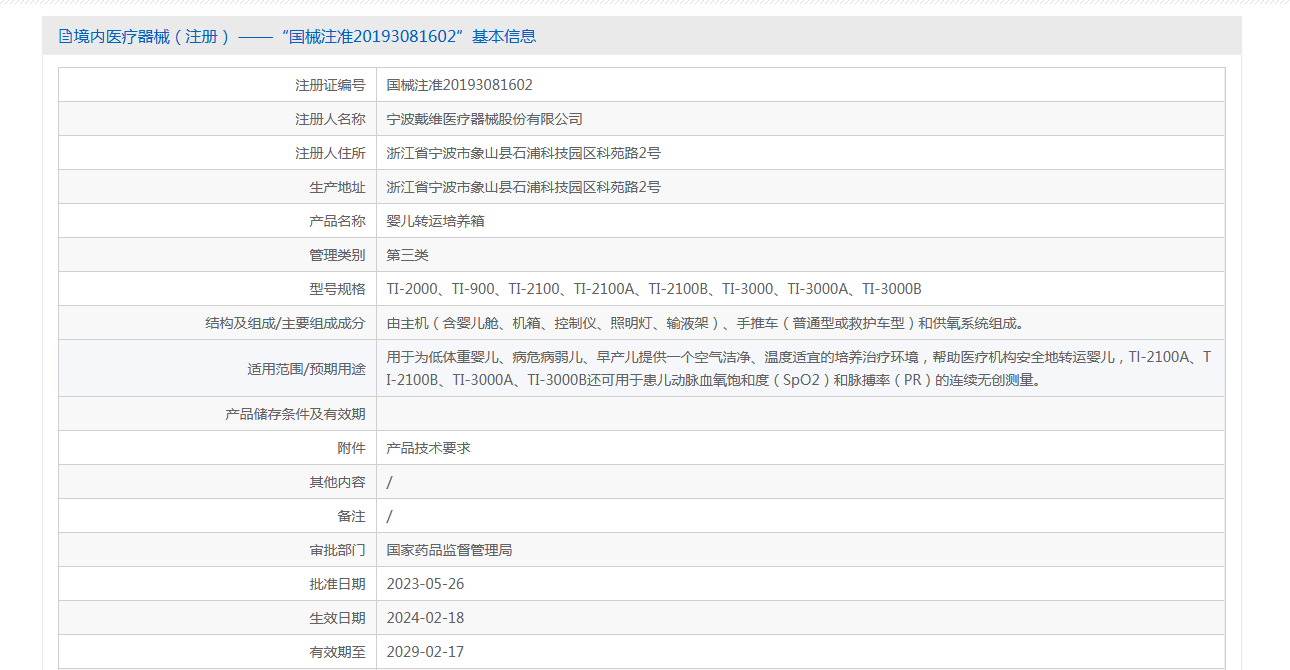Image resolution: width=1290 pixels, height=670 pixels.
Task: Select the address value in the 注册人住所 row
Action: 524,153
